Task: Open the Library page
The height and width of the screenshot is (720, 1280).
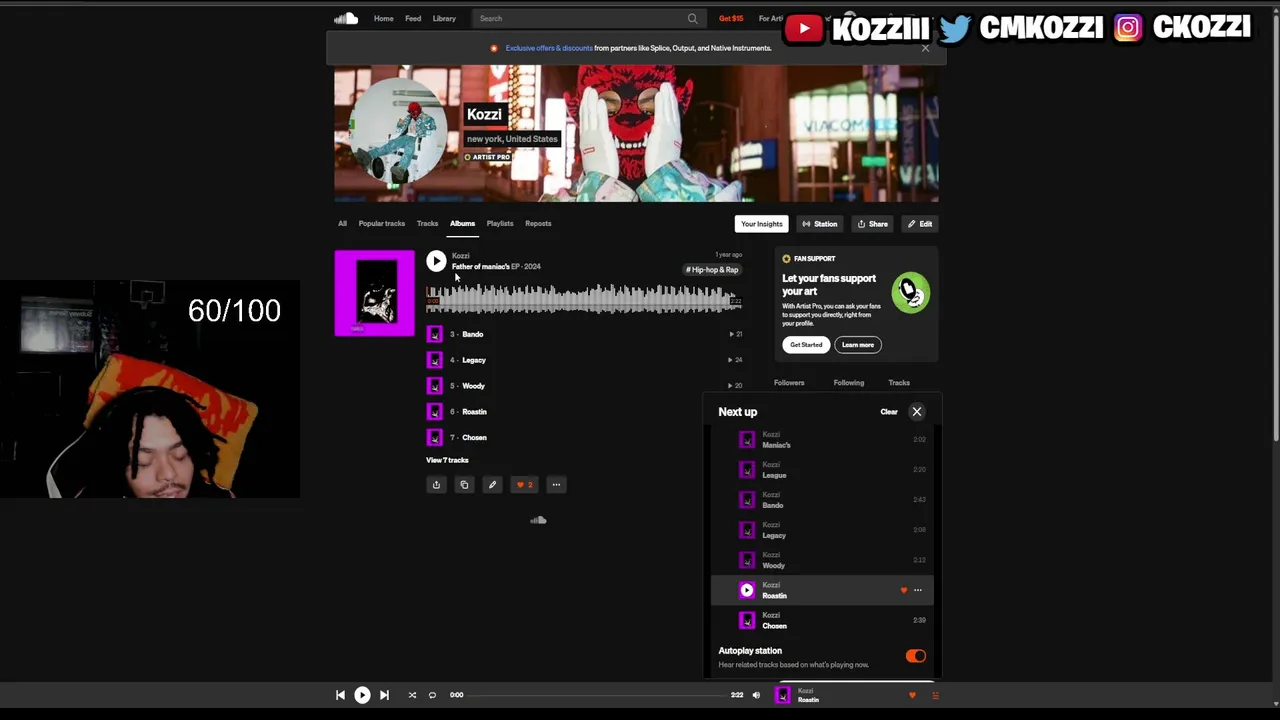Action: point(444,18)
